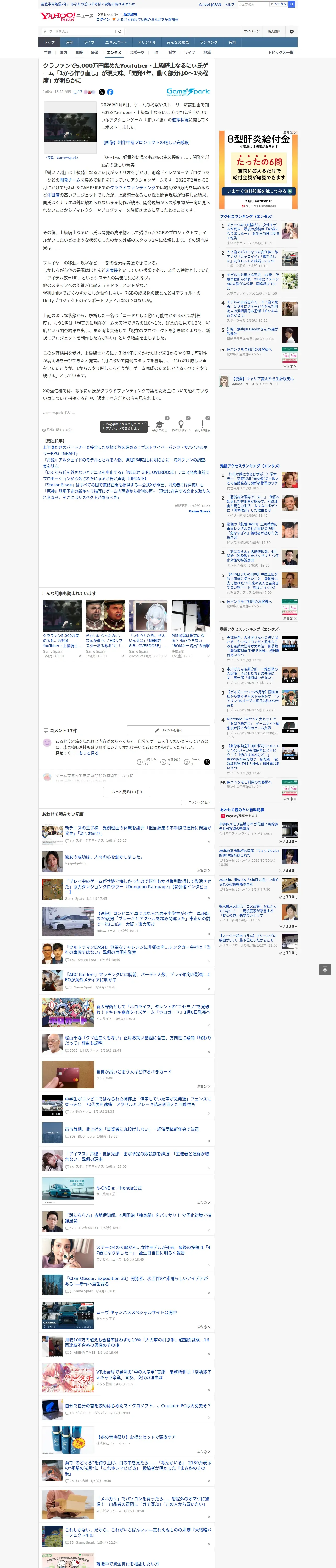This screenshot has width=336, height=1568.
Task: Select the ライブ main navigation tab
Action: point(89,43)
